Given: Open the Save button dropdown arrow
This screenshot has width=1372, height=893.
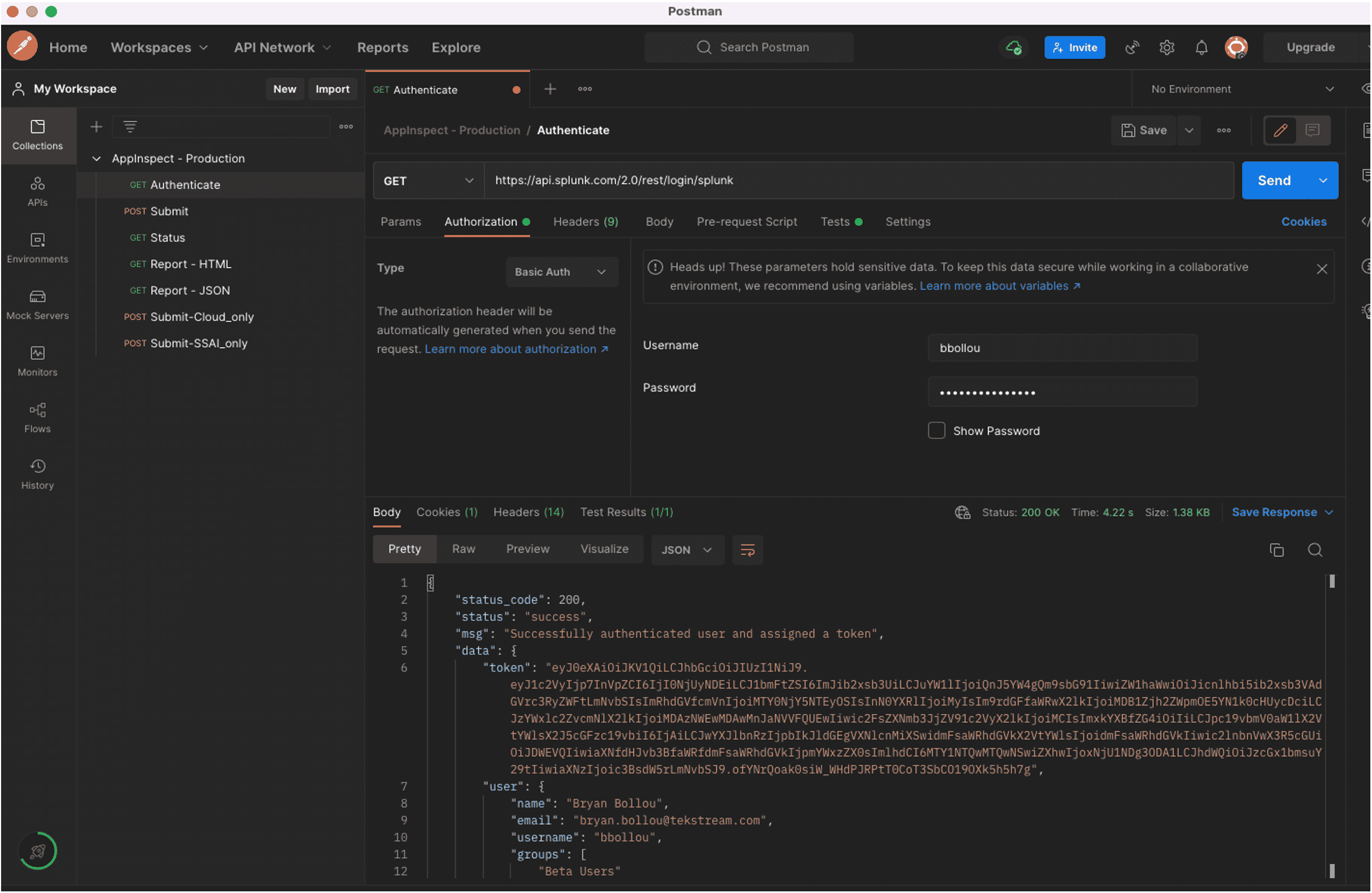Looking at the screenshot, I should [x=1189, y=130].
